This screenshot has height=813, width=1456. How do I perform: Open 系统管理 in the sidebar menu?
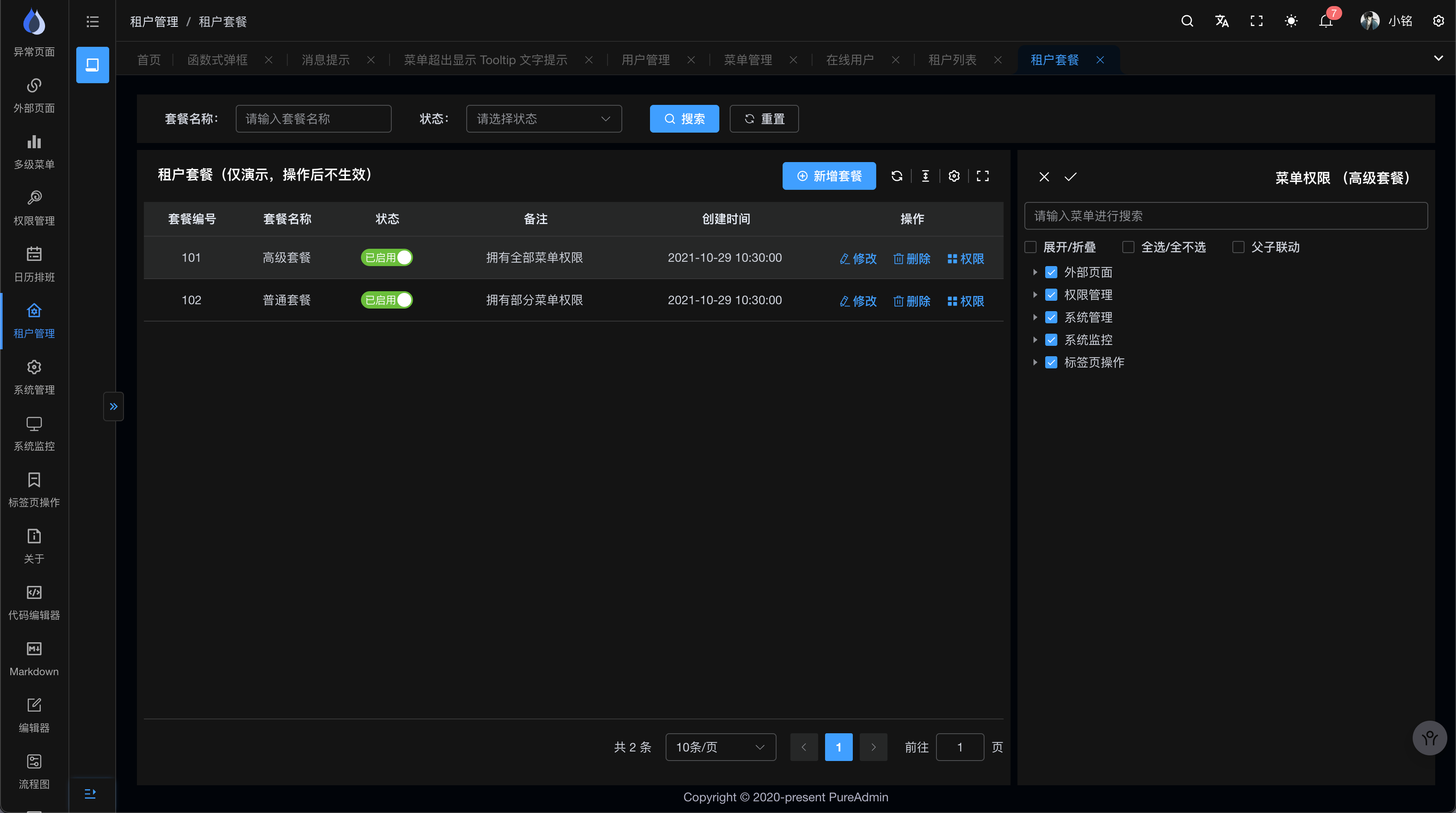[x=34, y=377]
